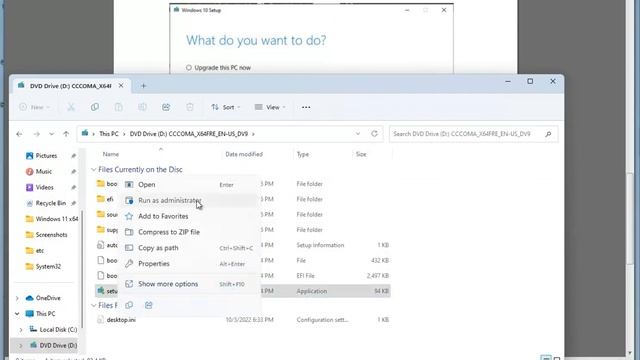Click the Cut scissors icon in toolbar
The width and height of the screenshot is (640, 360).
(x=71, y=107)
